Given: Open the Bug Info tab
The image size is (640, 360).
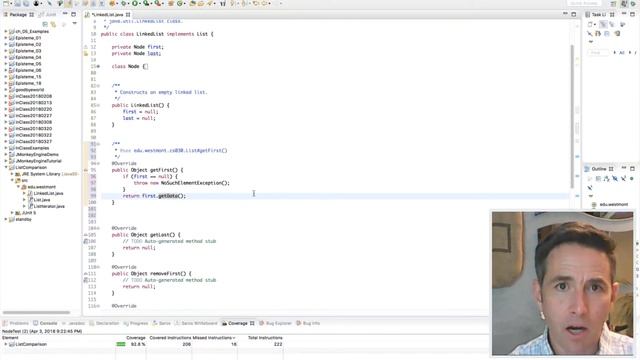Looking at the screenshot, I should click(x=308, y=323).
